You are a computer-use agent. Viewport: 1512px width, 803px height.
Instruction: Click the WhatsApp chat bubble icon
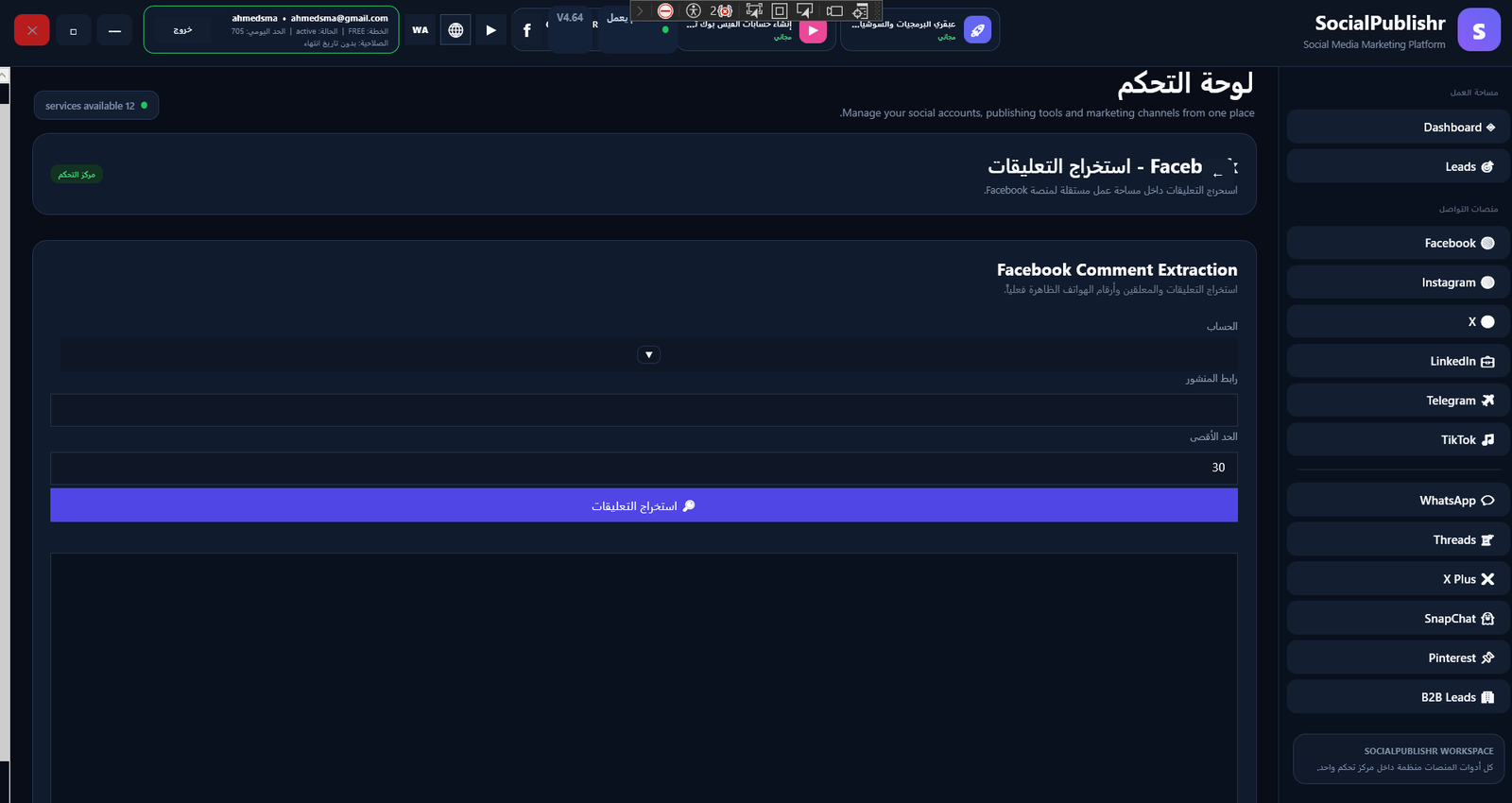click(1487, 501)
